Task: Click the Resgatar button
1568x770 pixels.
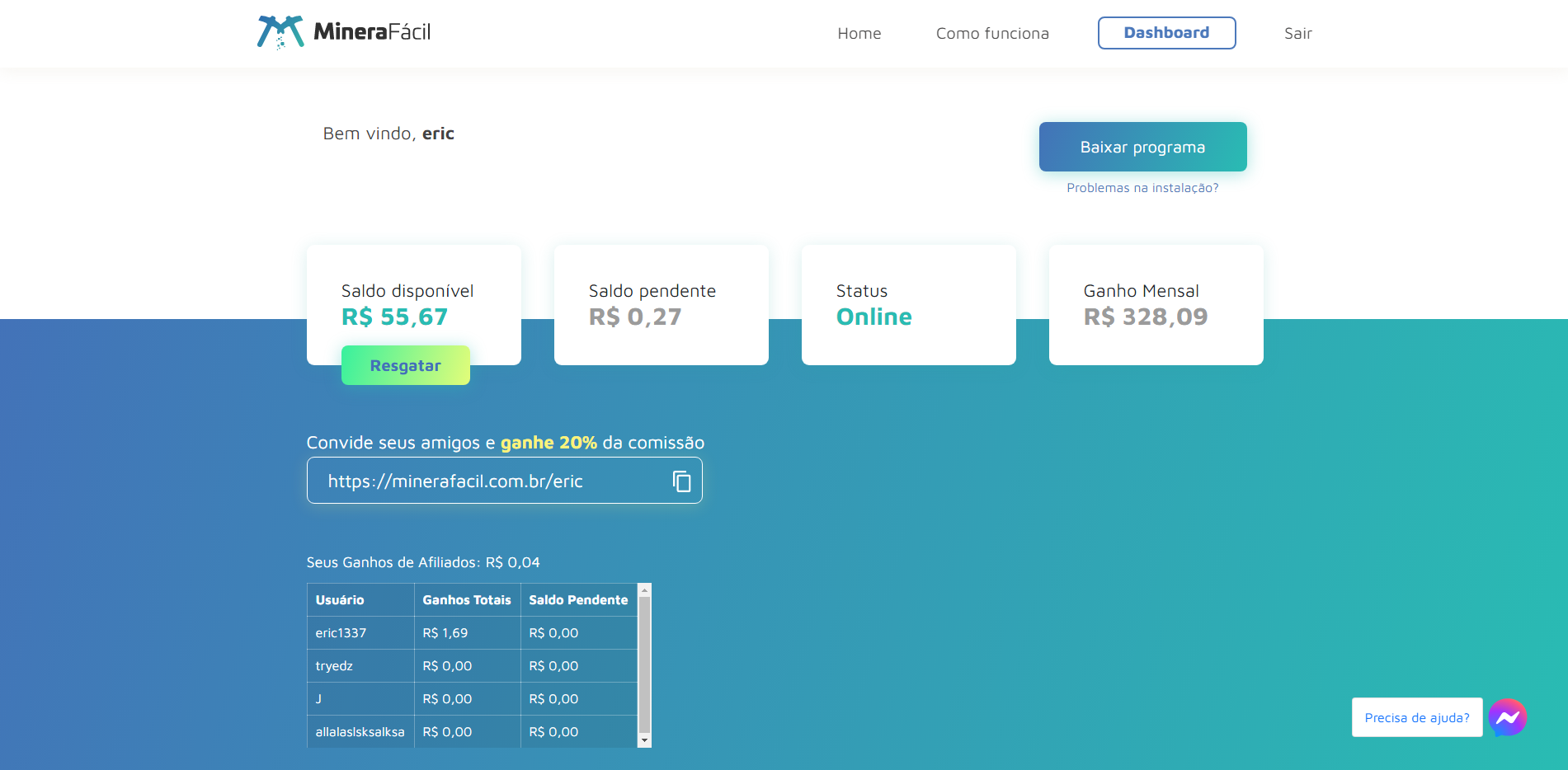Action: [405, 365]
